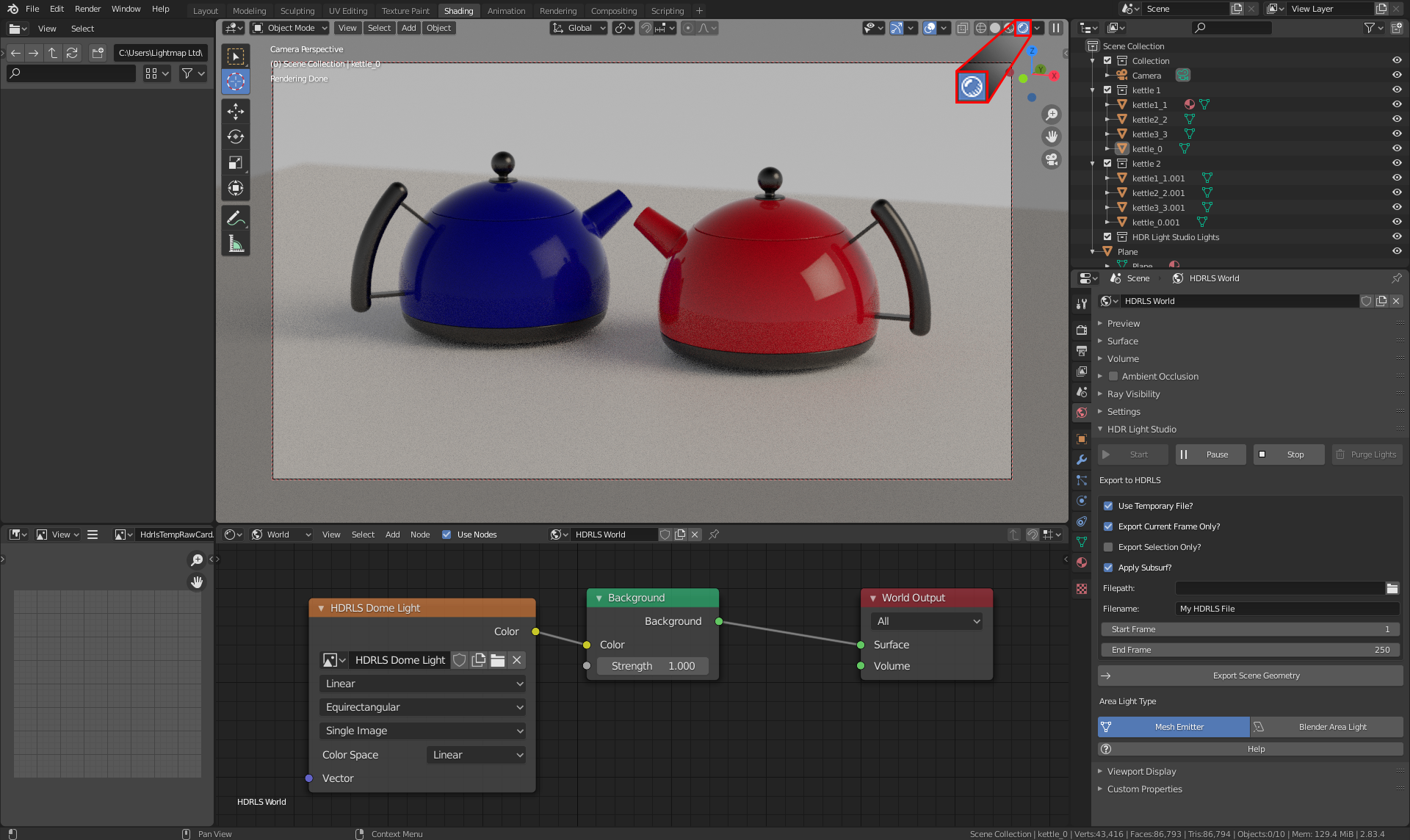Toggle camera view with the camera gizmo

pos(1052,159)
